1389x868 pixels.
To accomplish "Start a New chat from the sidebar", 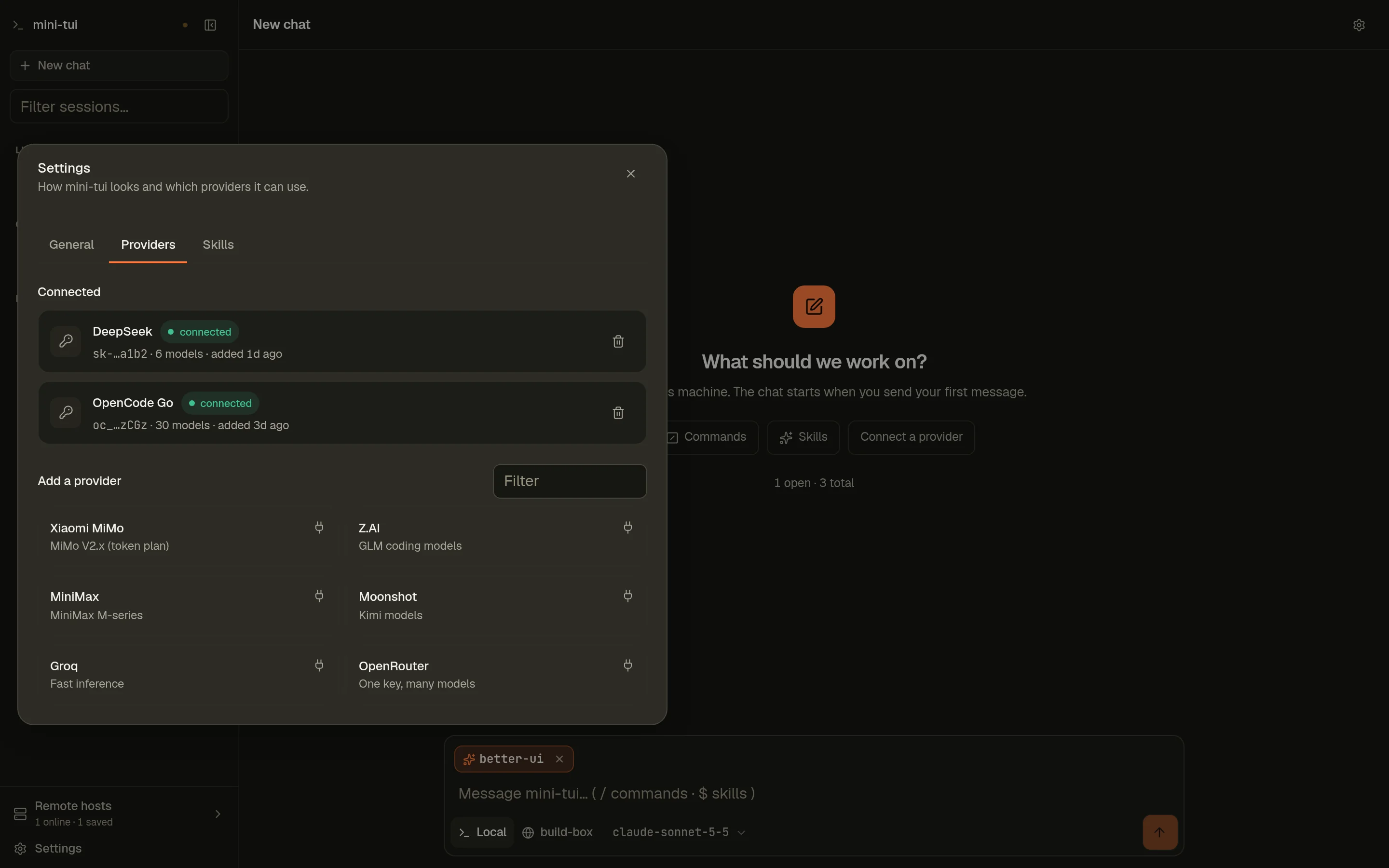I will click(119, 66).
